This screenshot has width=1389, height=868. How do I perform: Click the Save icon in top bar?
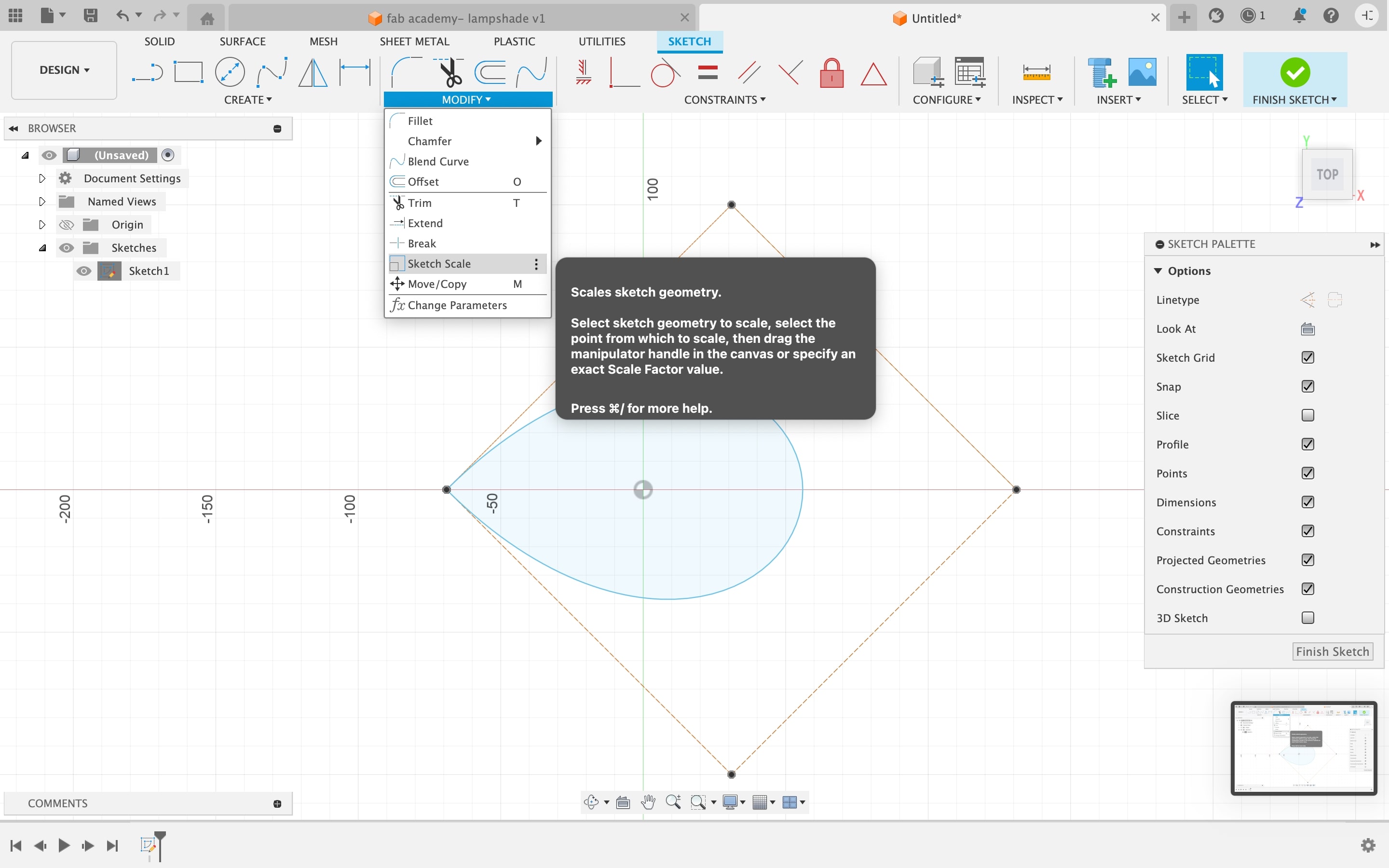(x=90, y=15)
